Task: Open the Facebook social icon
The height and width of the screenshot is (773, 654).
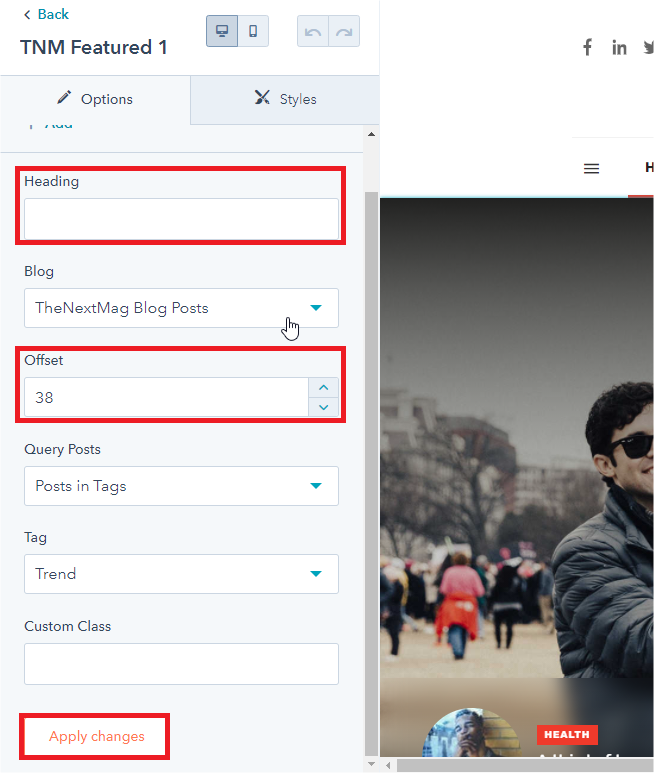Action: tap(588, 47)
